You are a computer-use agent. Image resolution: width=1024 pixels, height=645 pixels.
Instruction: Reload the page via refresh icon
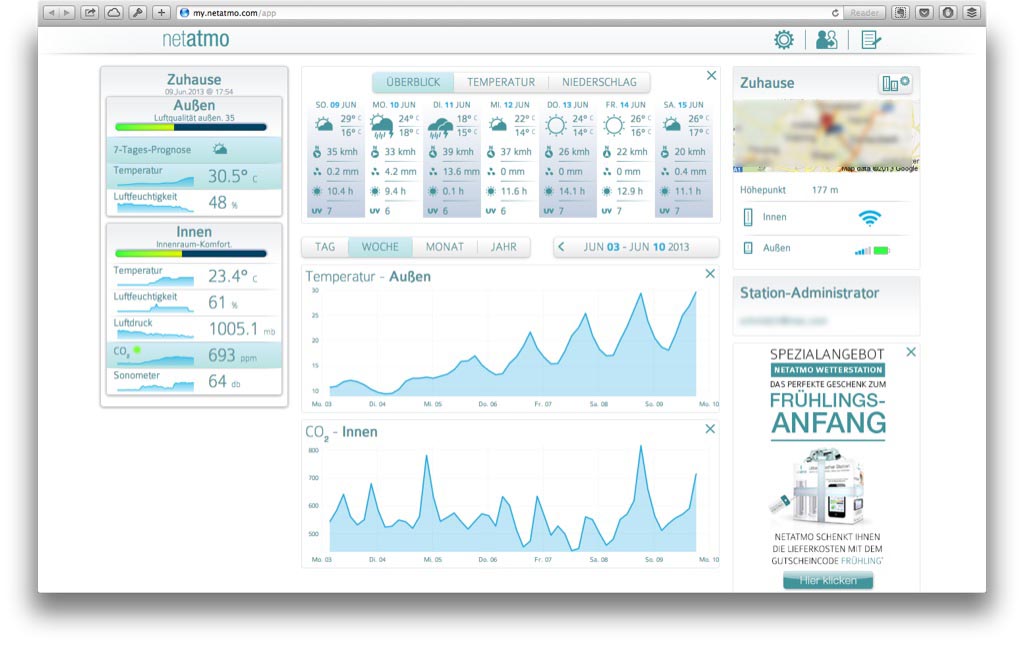(x=835, y=12)
